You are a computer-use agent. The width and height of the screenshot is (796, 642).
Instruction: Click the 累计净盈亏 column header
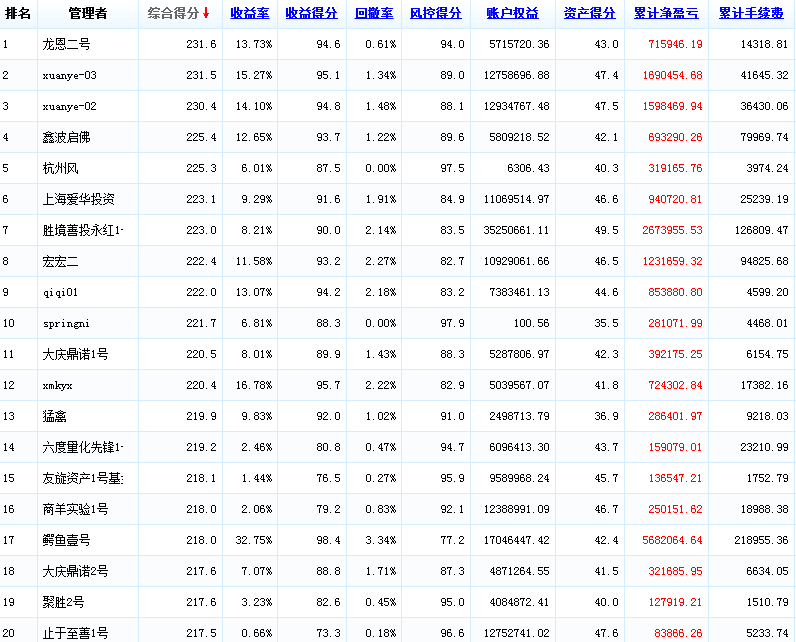[666, 14]
